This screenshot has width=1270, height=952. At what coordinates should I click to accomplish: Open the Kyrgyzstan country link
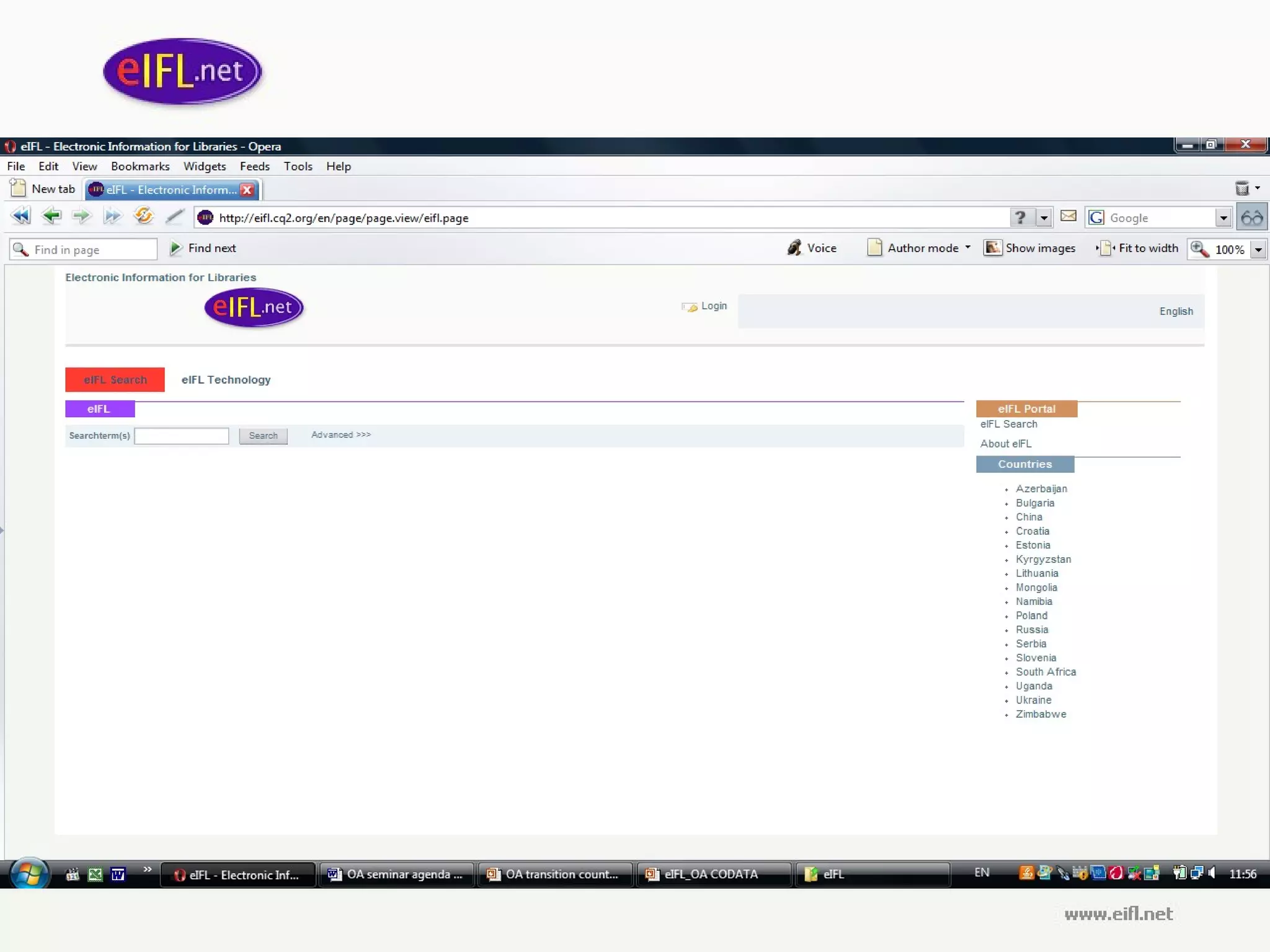tap(1043, 559)
